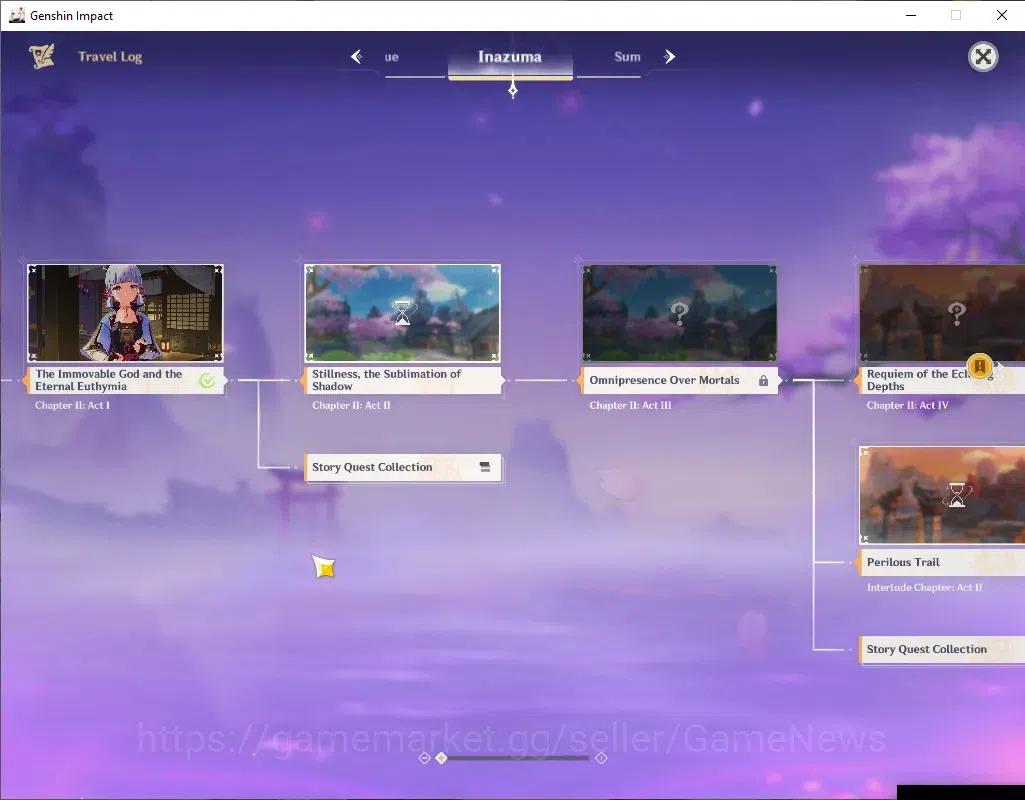Select the Inazuma tab

coord(510,57)
